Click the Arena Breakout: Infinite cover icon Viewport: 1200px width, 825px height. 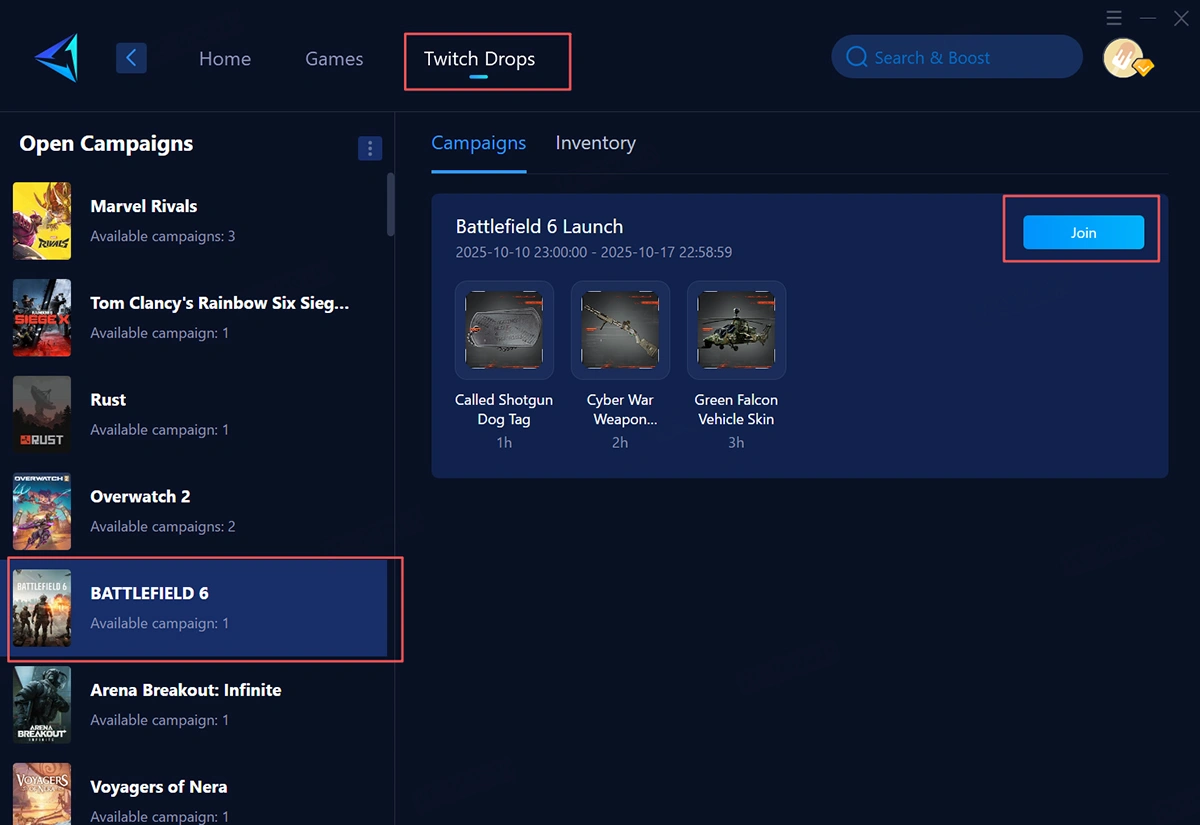[41, 705]
